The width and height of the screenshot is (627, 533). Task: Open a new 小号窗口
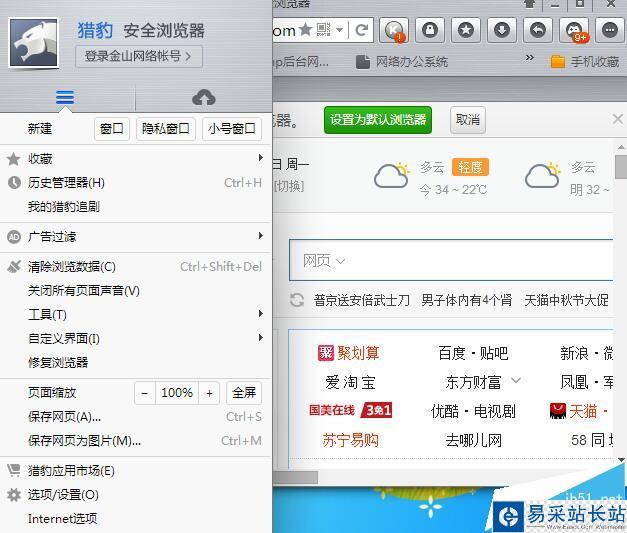(x=232, y=129)
